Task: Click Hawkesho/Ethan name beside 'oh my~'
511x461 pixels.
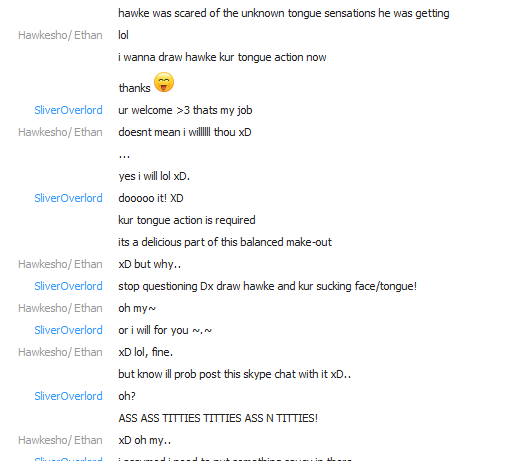Action: [x=60, y=308]
